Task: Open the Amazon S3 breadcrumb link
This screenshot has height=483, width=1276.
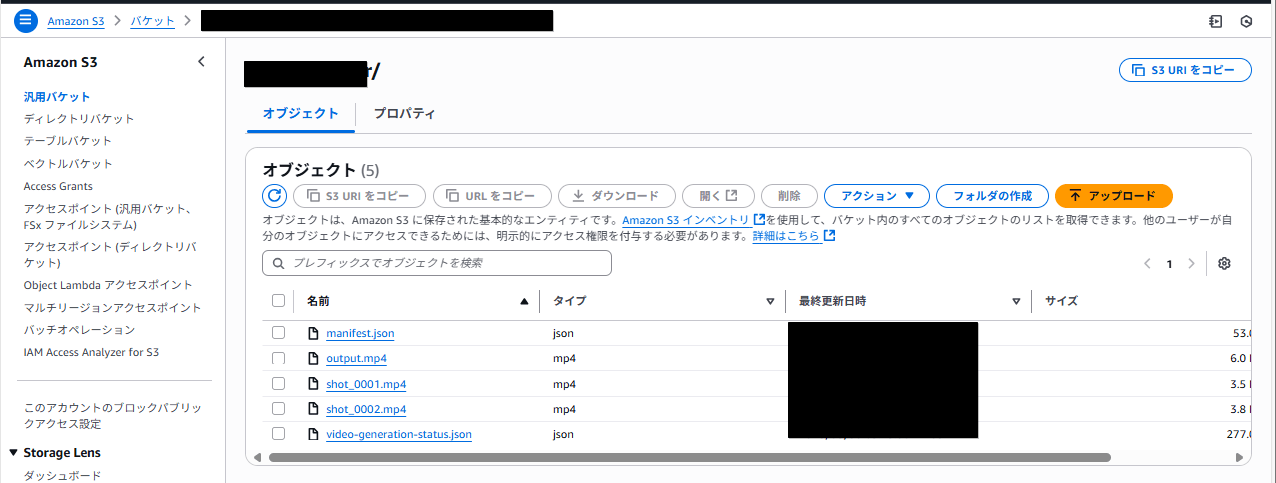Action: (75, 21)
